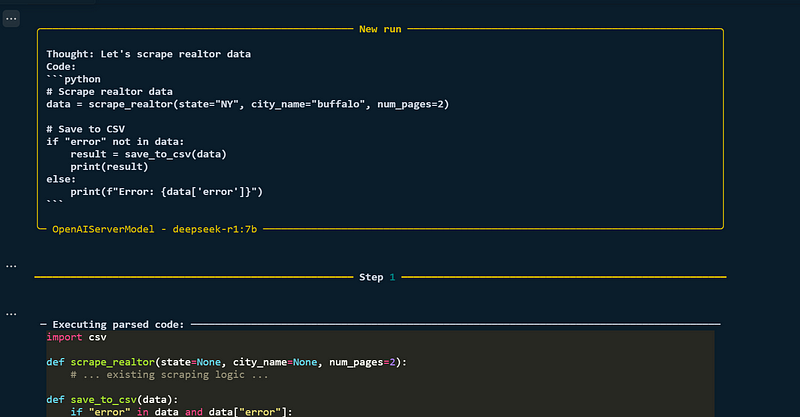Click the "Step 1" divider label
Screen dimensions: 800x417
tap(377, 277)
